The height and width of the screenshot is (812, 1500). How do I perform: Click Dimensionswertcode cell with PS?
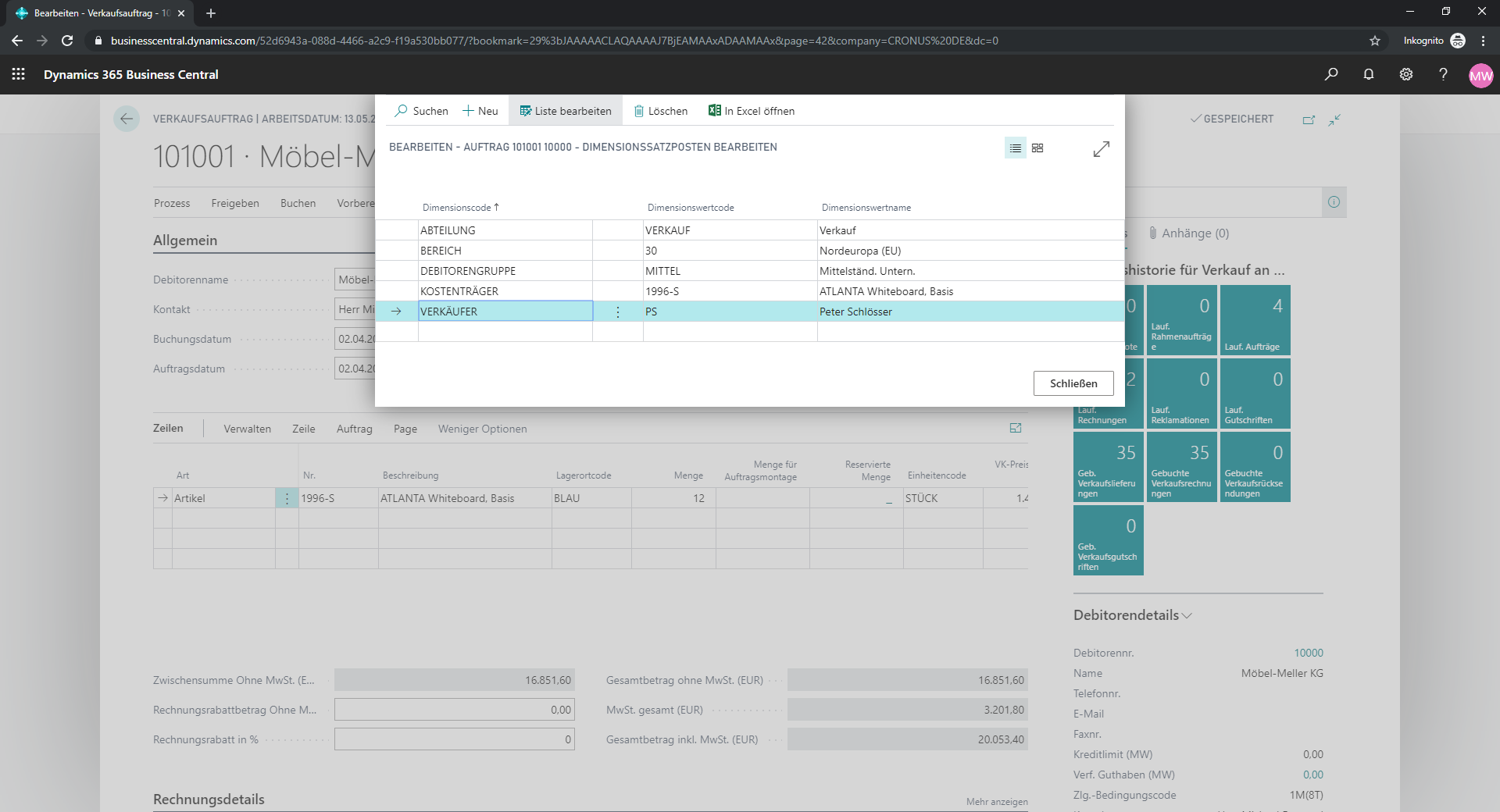pyautogui.click(x=730, y=312)
